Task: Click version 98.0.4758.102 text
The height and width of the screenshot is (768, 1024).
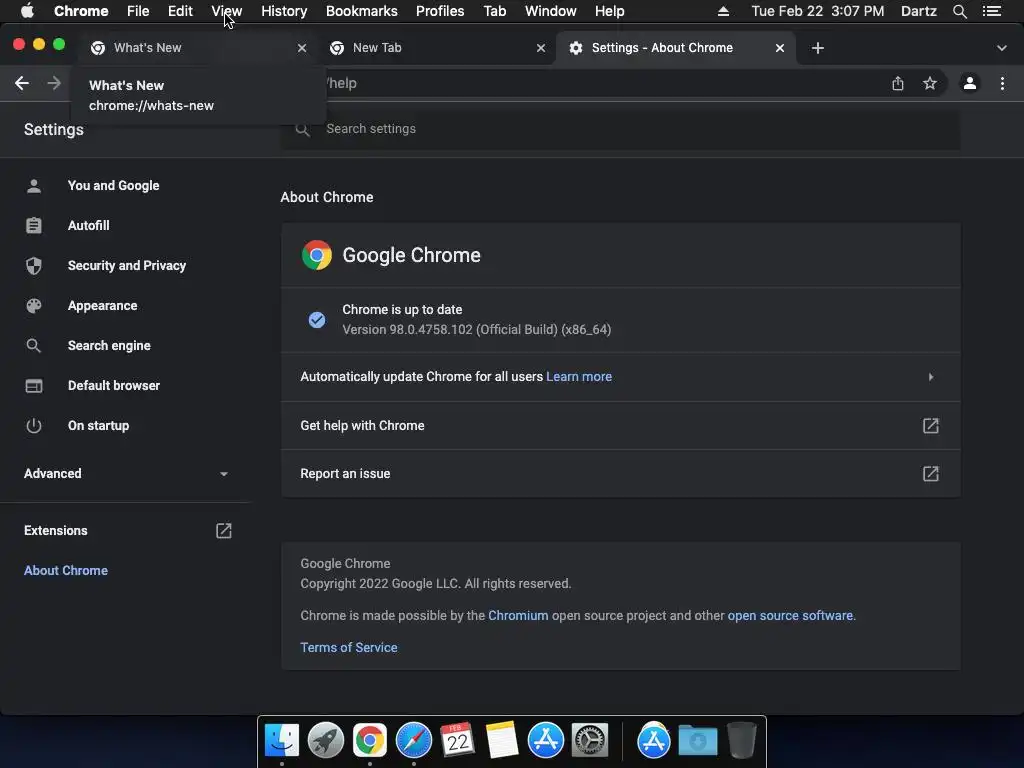Action: click(477, 330)
